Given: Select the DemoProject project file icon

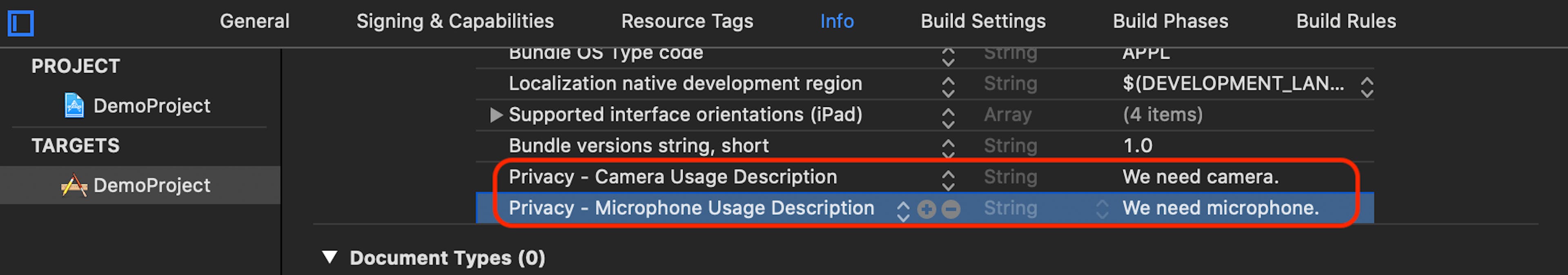Looking at the screenshot, I should tap(73, 106).
